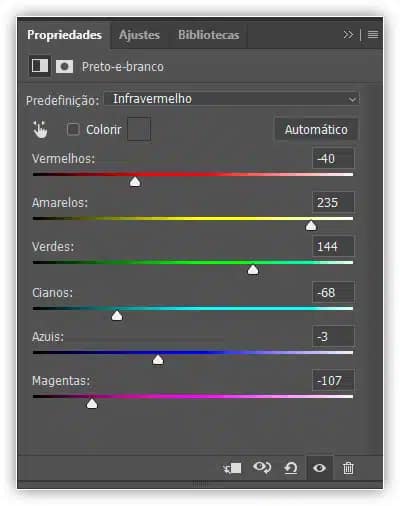Switch to the Bibliotecas tab
This screenshot has height=506, width=400.
point(208,35)
